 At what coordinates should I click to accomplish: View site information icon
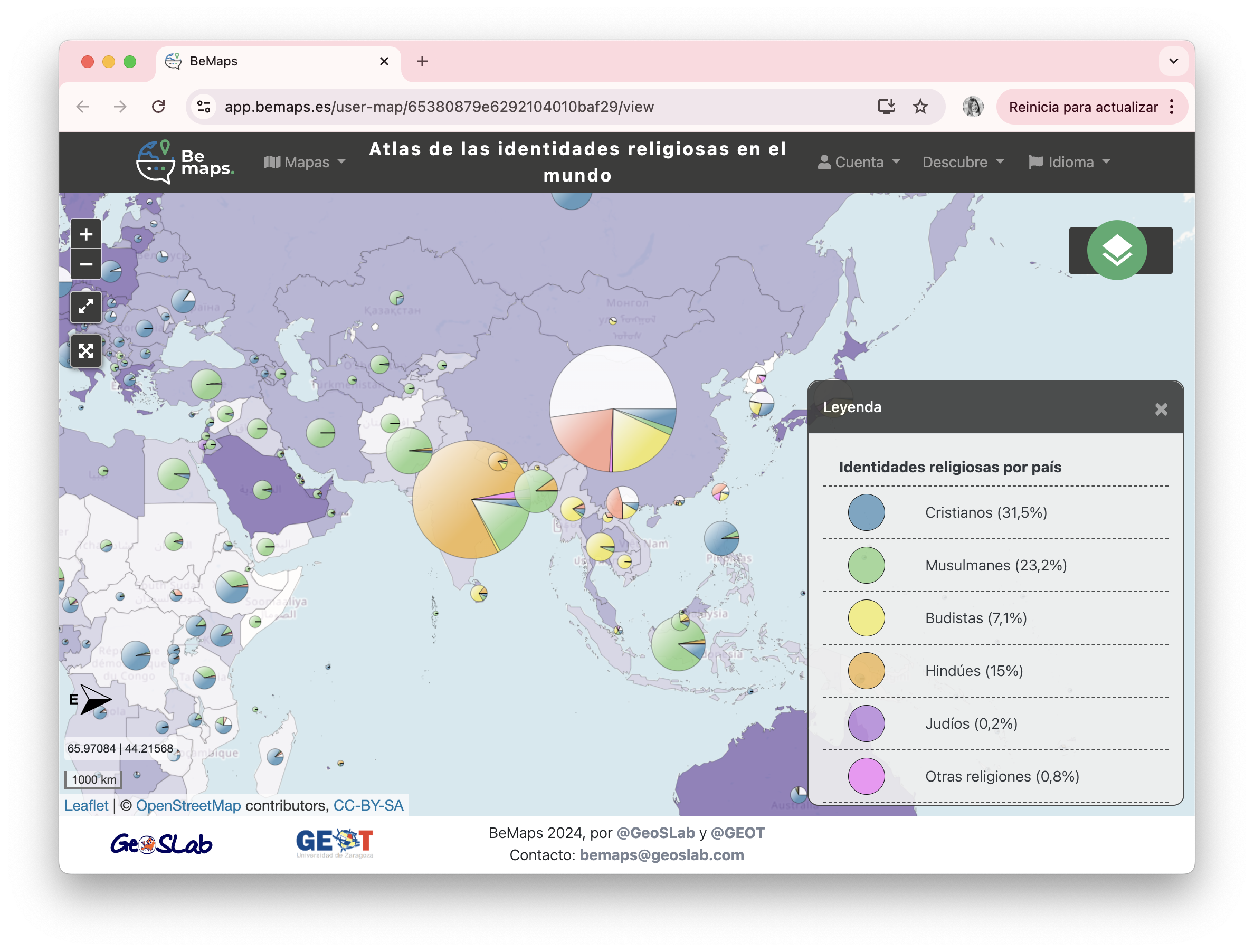tap(204, 107)
